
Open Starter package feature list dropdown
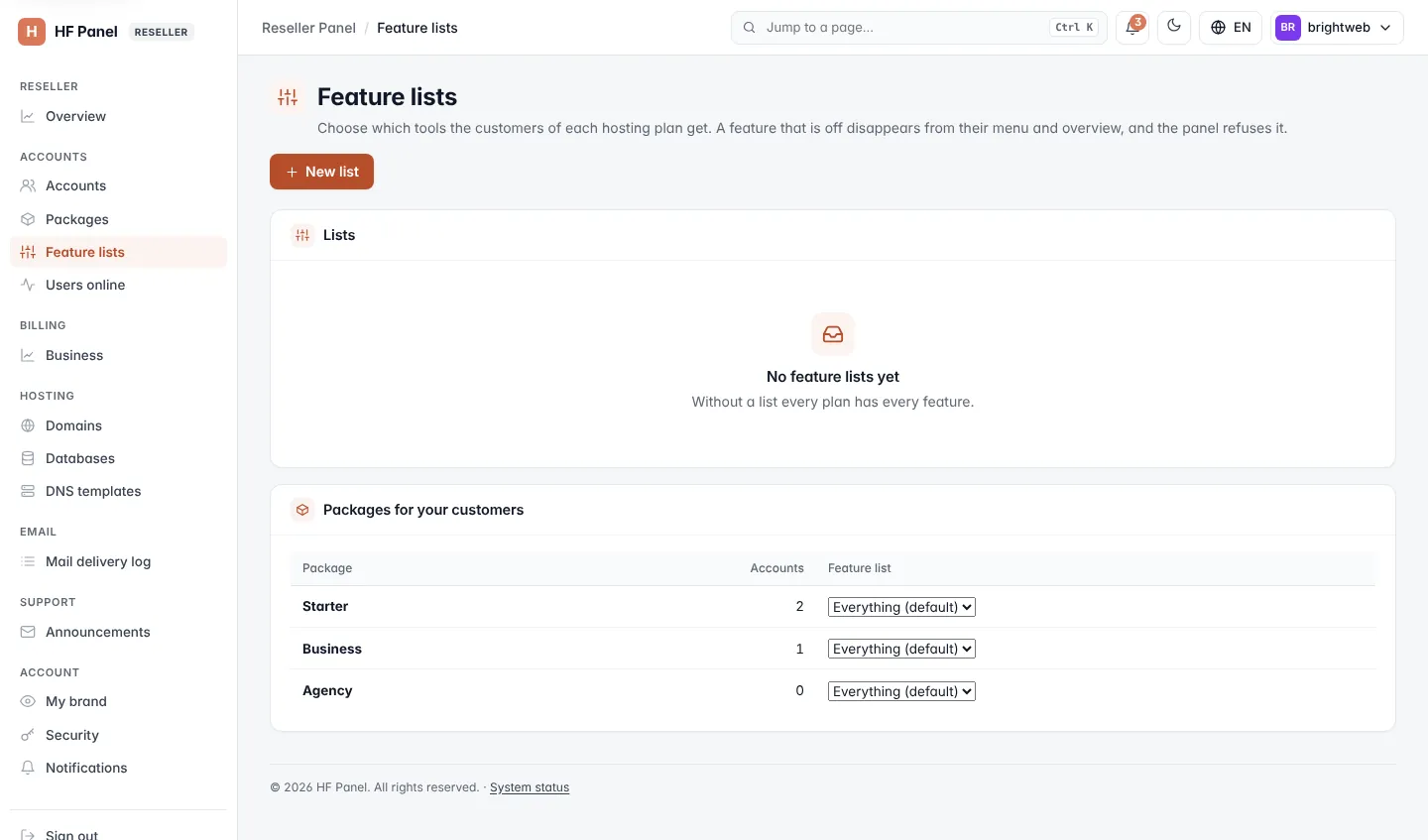[901, 607]
